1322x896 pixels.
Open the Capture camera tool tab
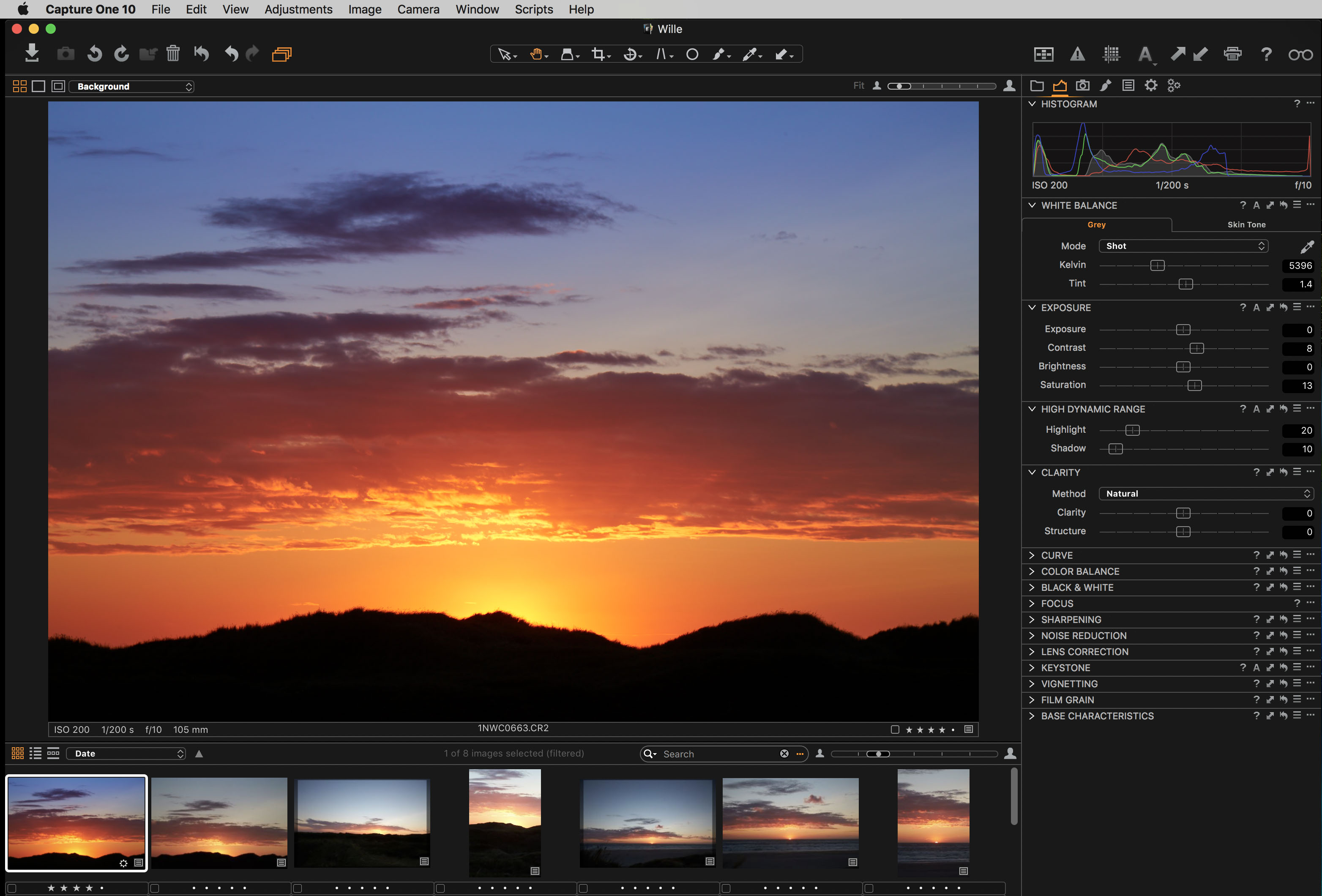click(x=1082, y=85)
